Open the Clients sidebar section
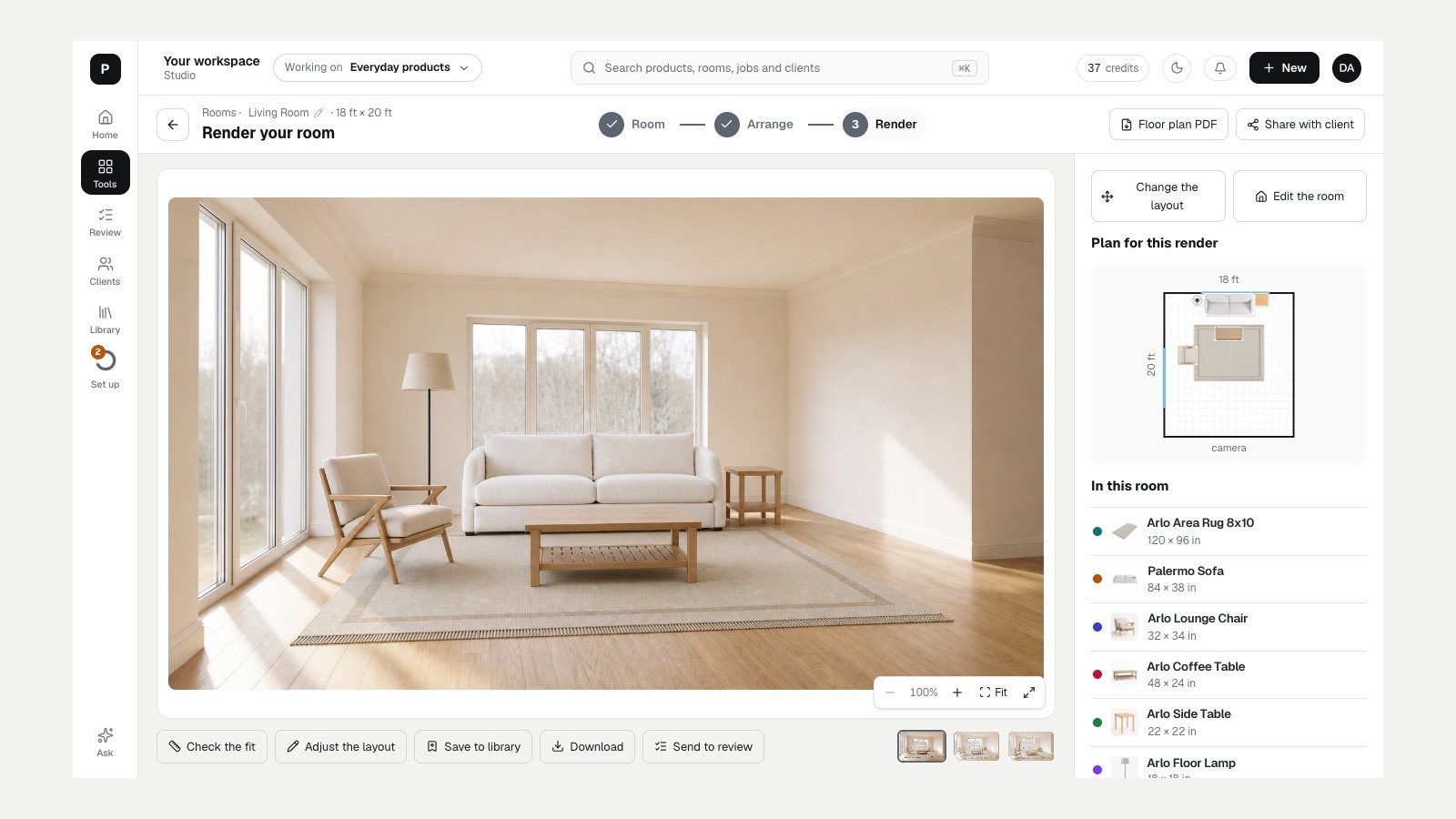1456x819 pixels. click(x=106, y=270)
